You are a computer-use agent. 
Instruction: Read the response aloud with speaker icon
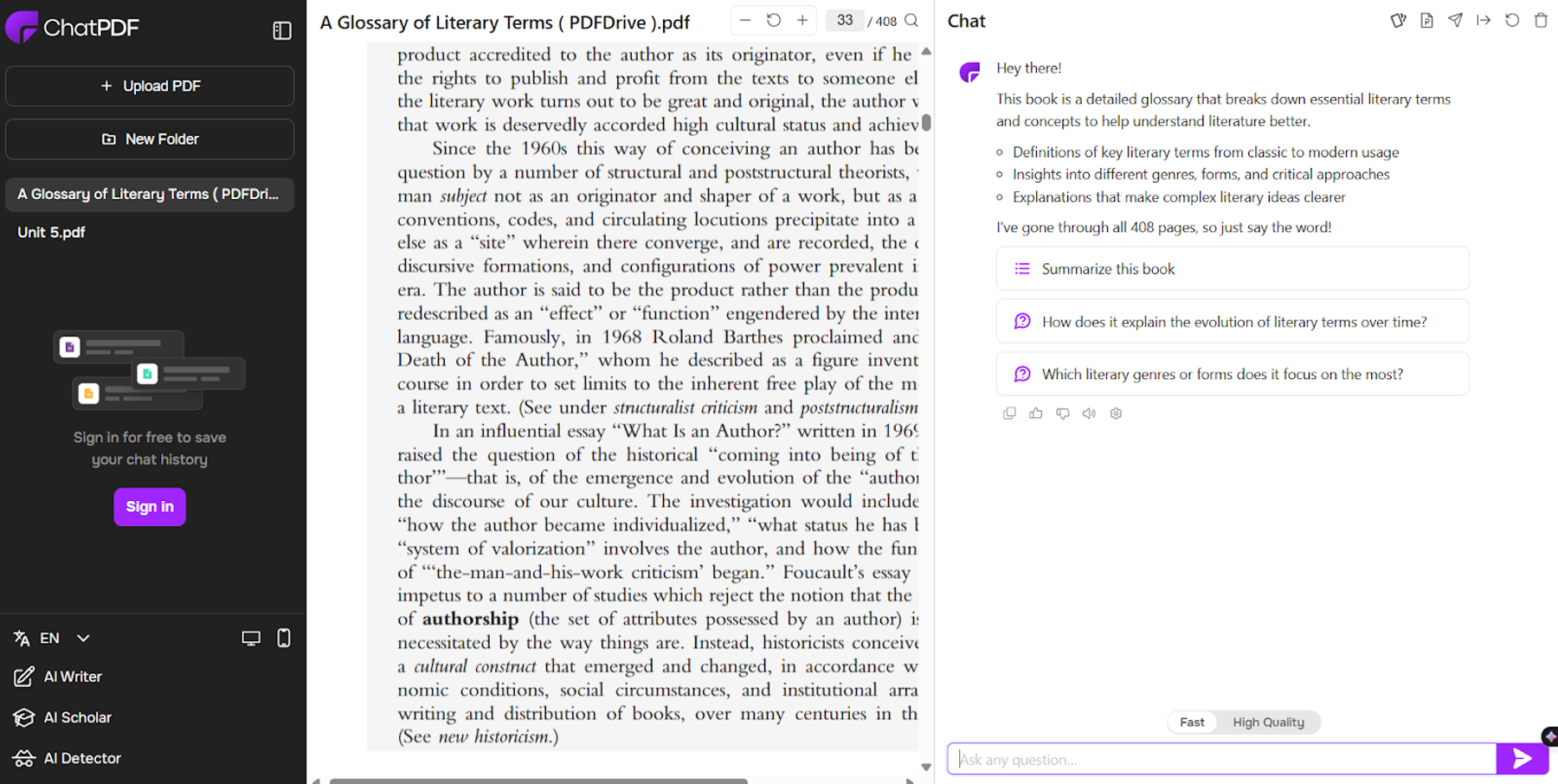click(x=1089, y=414)
